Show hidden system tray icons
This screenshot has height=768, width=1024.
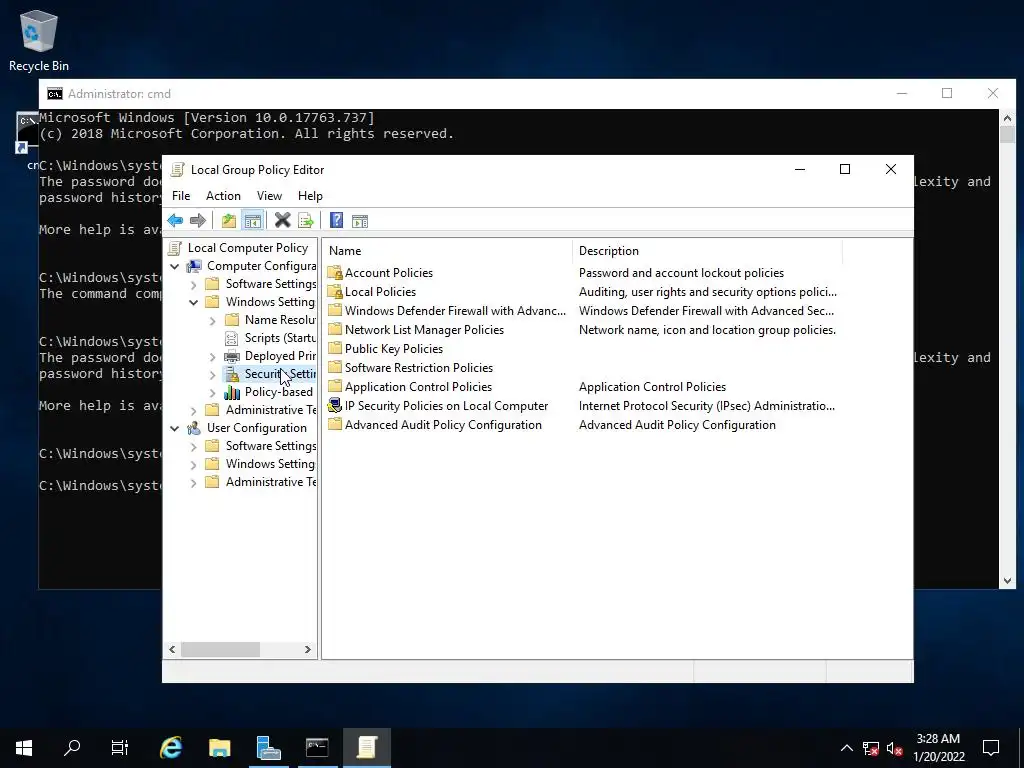point(846,748)
